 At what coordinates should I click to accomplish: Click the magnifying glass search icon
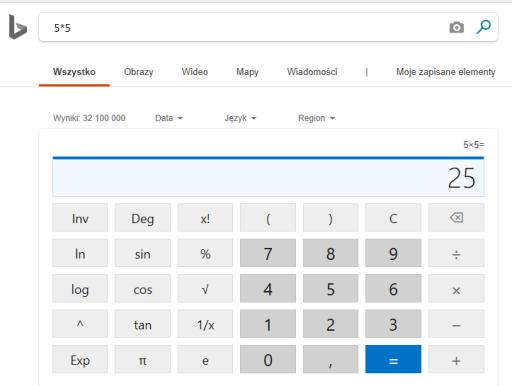483,27
